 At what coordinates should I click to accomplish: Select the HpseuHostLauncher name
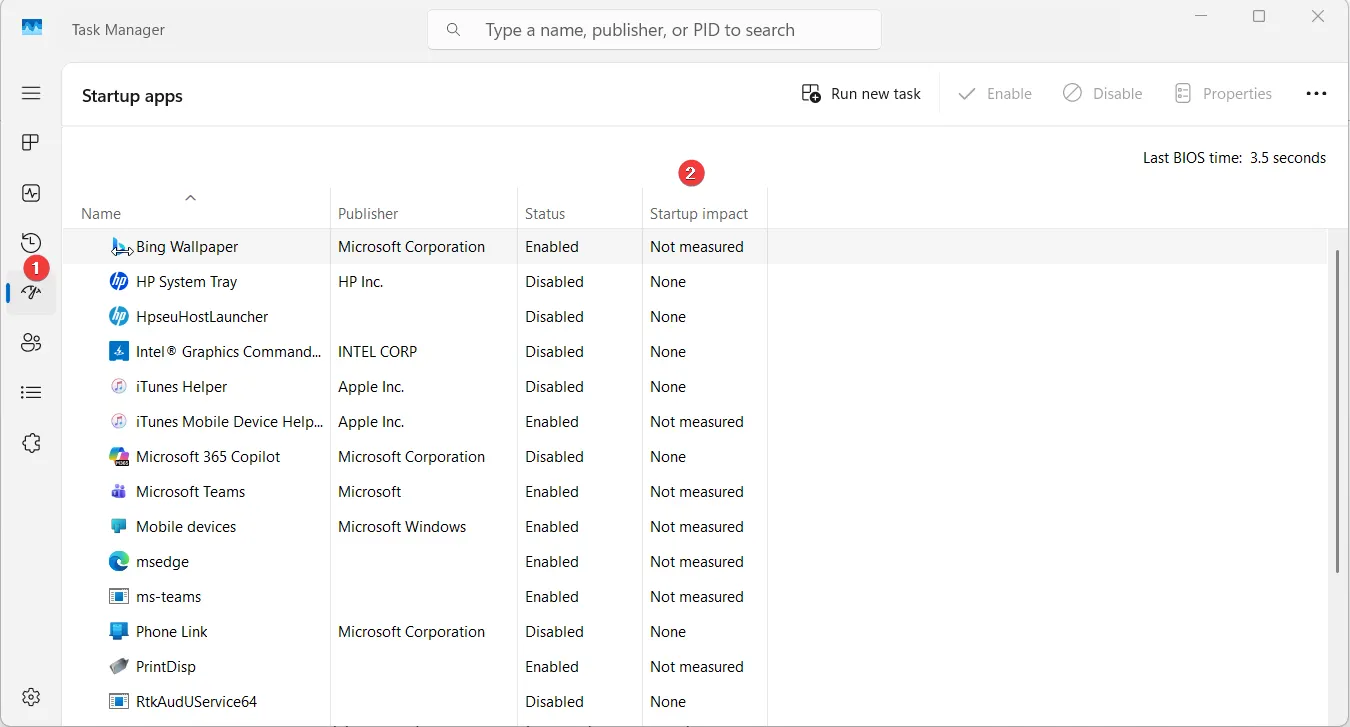[x=202, y=317]
